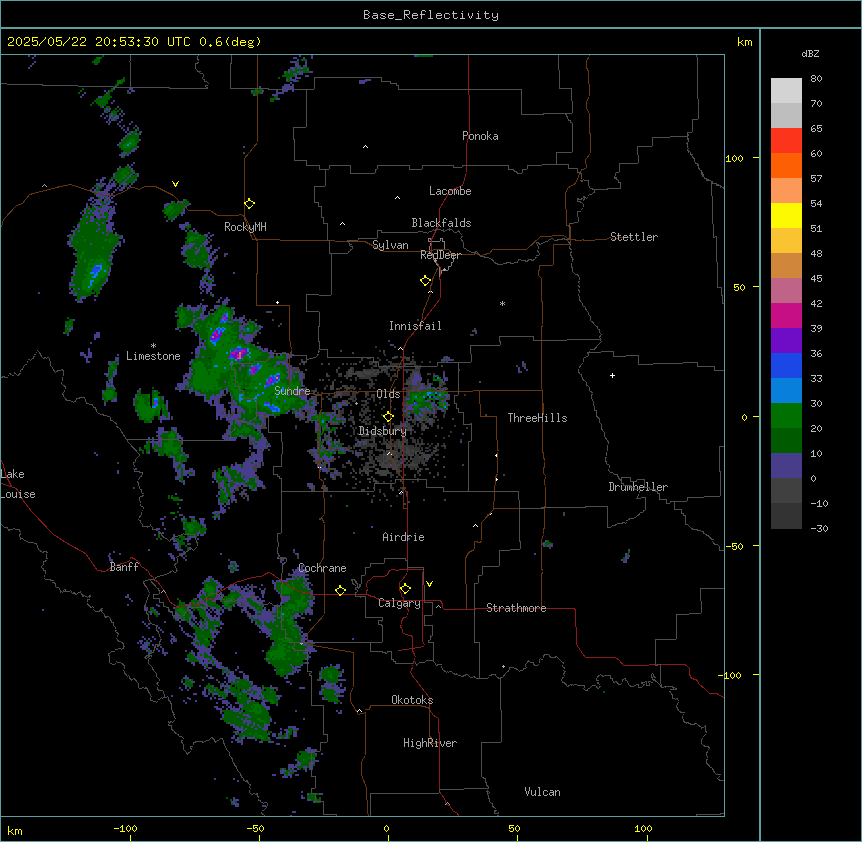
Task: Select the Vulcan label
Action: (x=542, y=792)
